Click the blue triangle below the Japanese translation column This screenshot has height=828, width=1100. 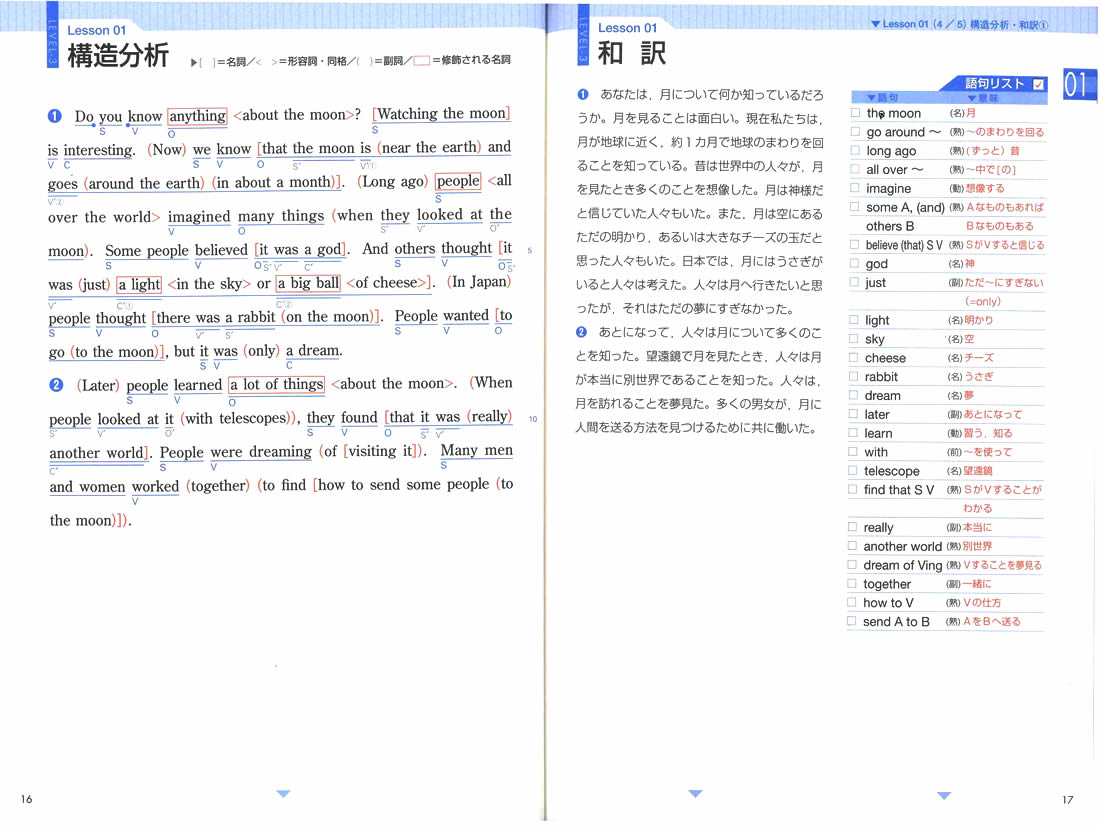[x=695, y=794]
